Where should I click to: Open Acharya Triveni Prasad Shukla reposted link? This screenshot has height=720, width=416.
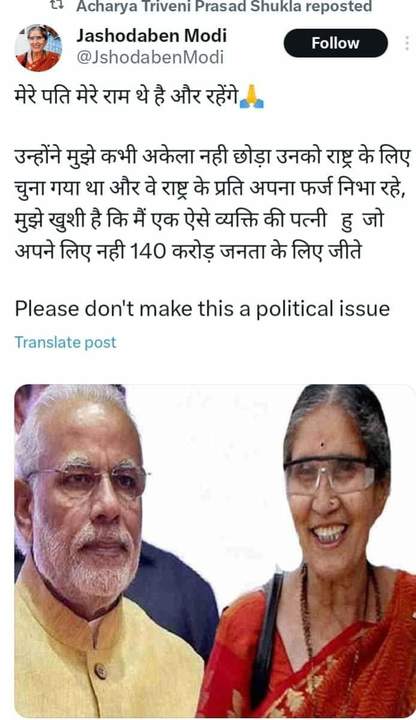click(224, 6)
